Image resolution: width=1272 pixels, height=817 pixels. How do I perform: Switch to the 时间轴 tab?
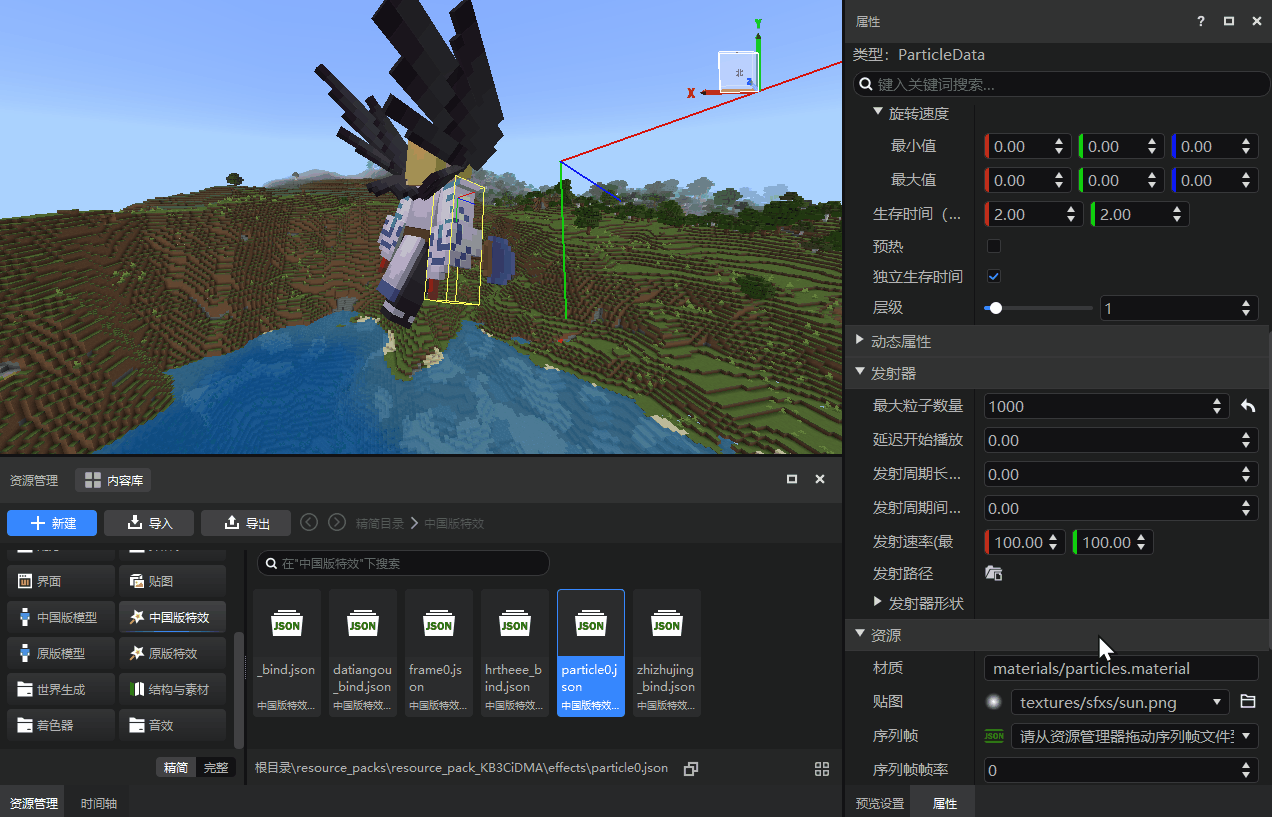[x=98, y=803]
